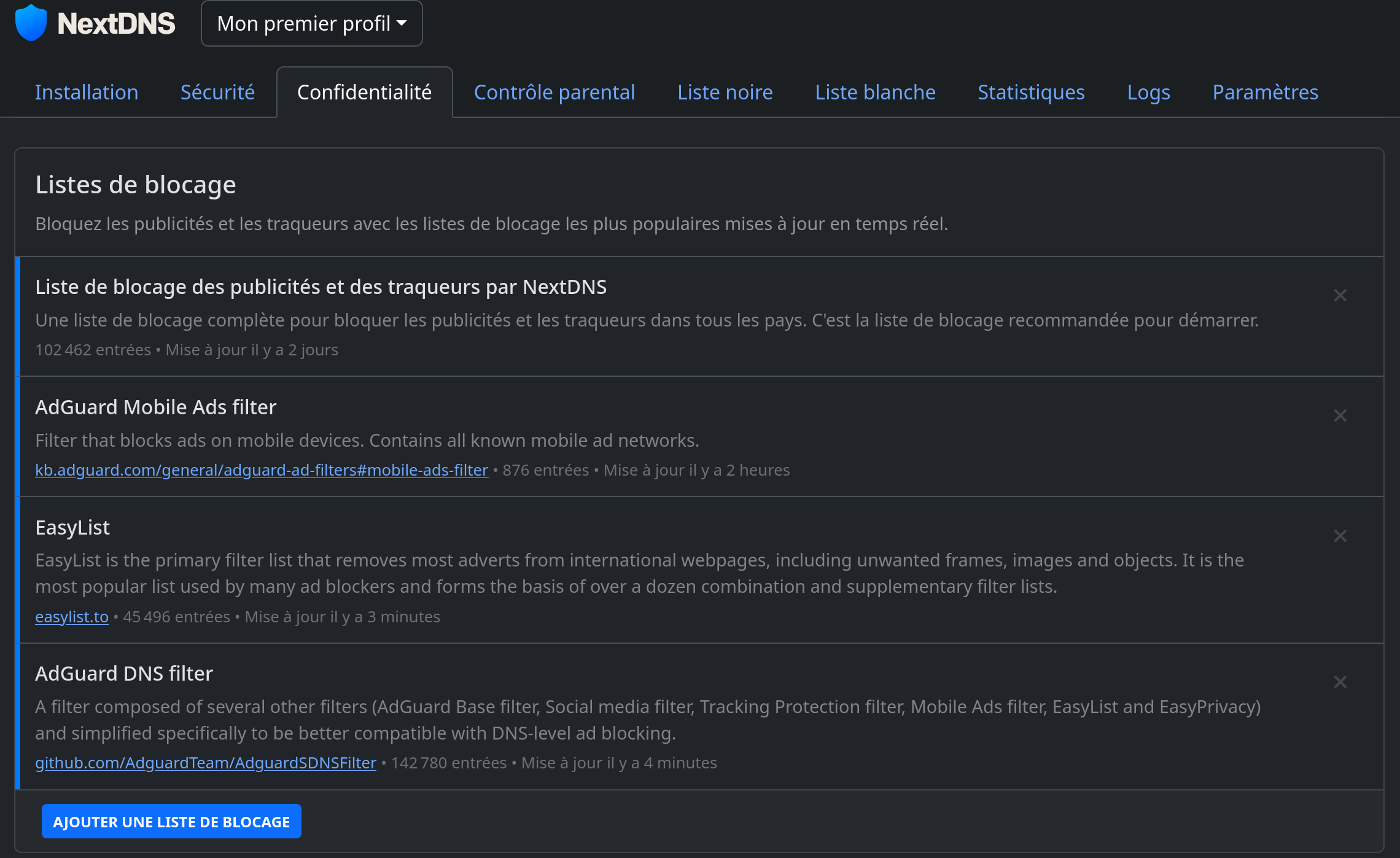The width and height of the screenshot is (1400, 858).
Task: Open the github.com AdguardSDNSFilter link
Action: tap(206, 763)
